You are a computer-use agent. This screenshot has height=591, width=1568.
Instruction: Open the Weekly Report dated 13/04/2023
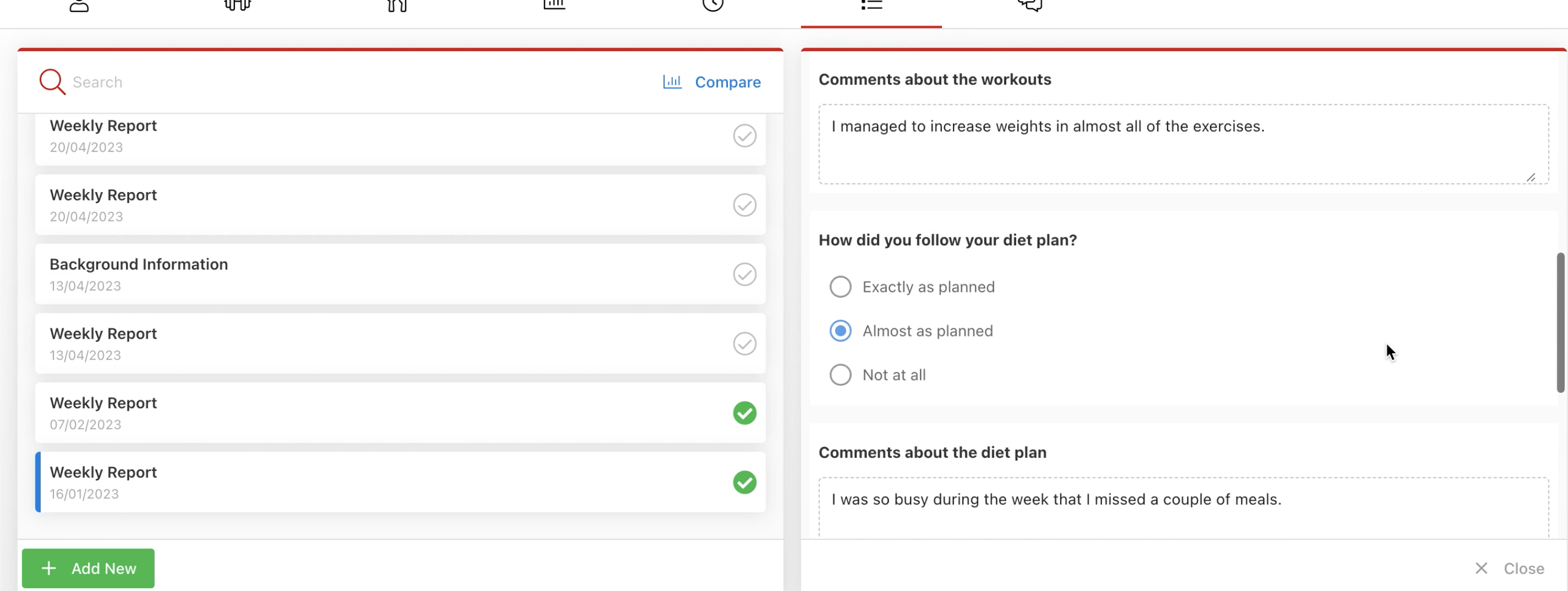pos(400,343)
